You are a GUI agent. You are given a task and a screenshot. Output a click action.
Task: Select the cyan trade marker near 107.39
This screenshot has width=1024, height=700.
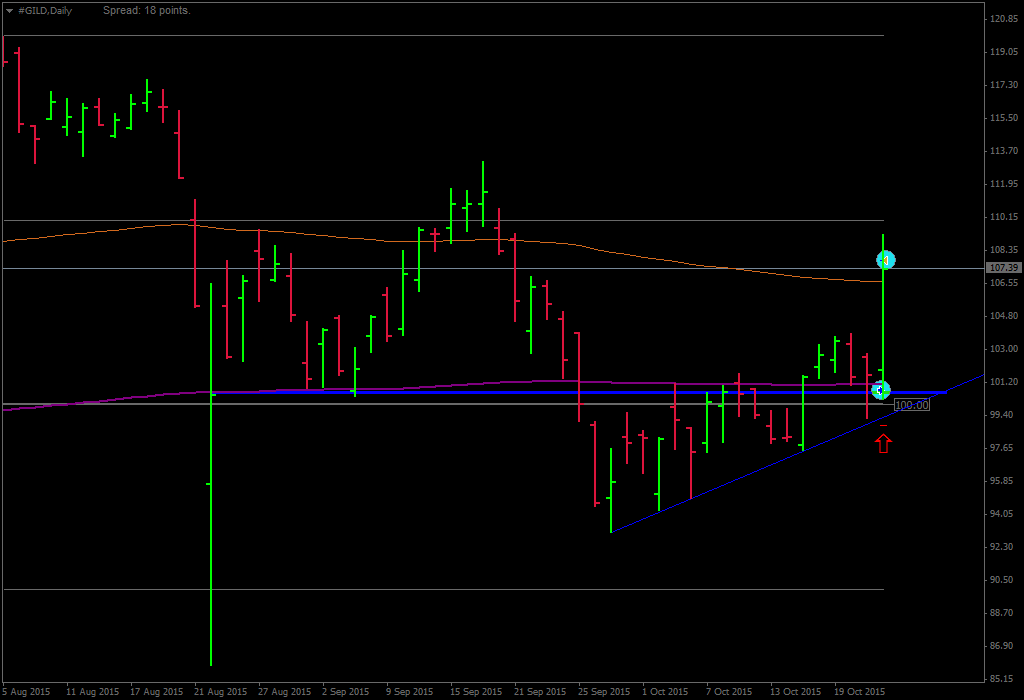[886, 260]
